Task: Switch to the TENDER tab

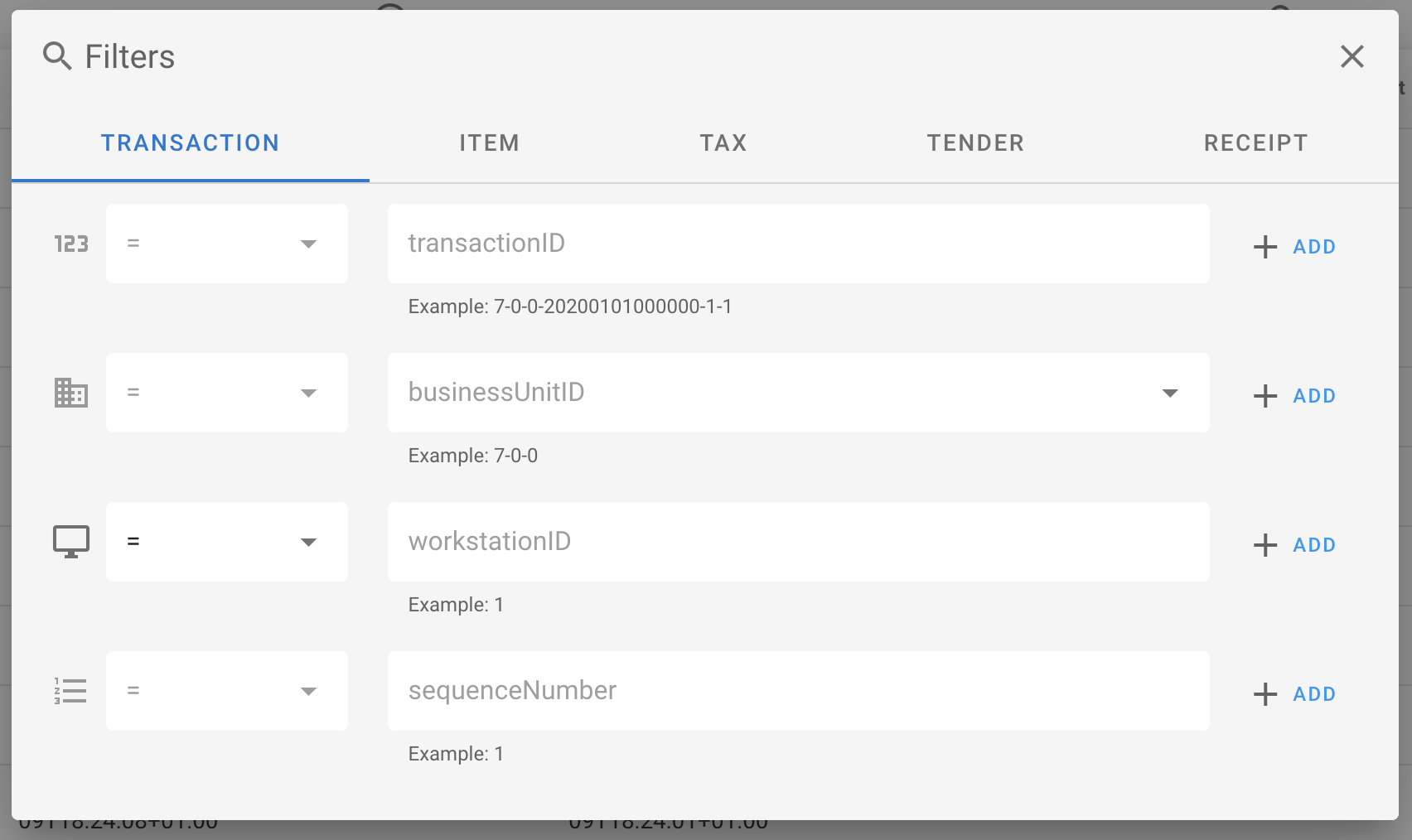Action: click(x=975, y=142)
